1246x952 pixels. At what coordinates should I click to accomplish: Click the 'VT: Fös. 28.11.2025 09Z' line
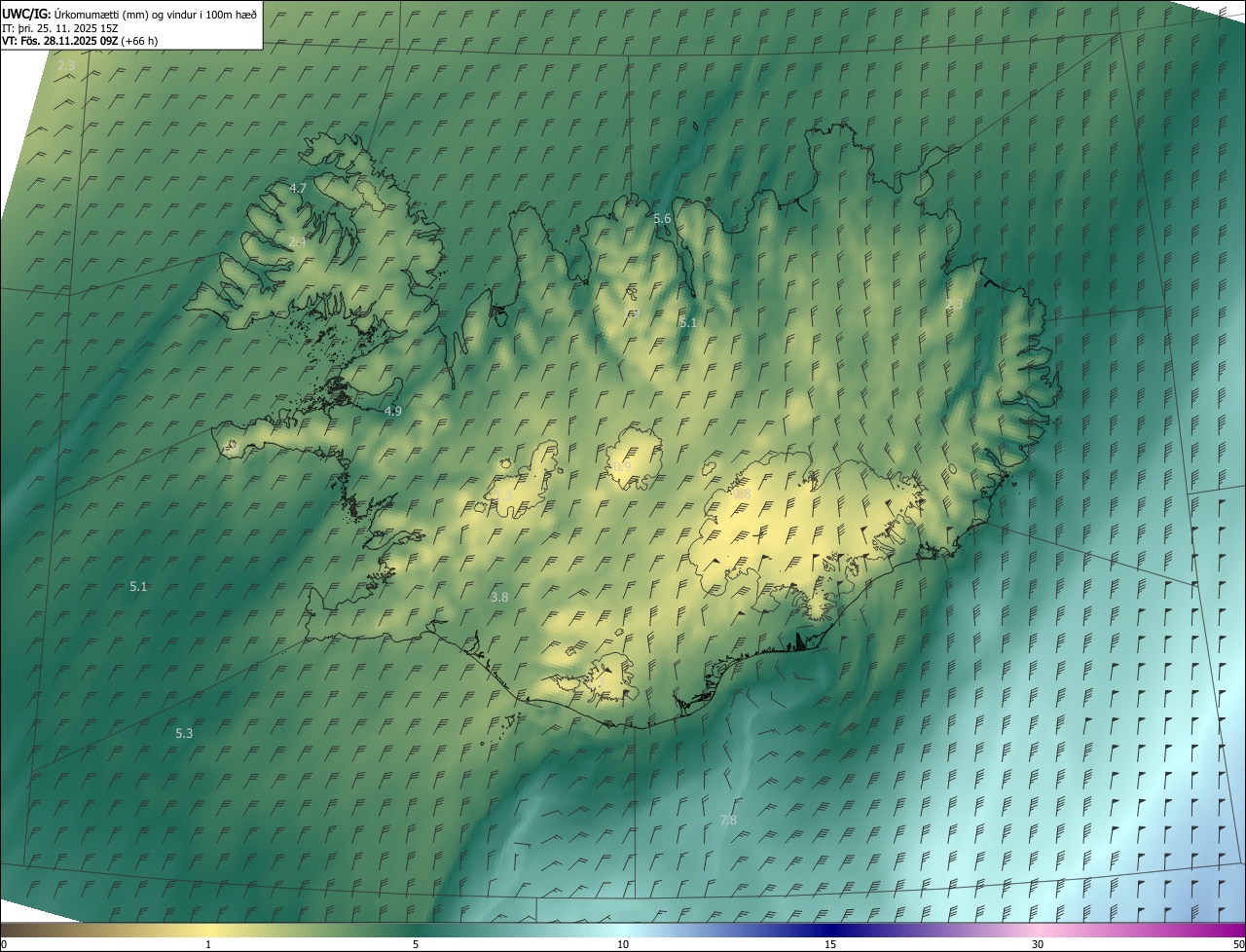tap(60, 41)
